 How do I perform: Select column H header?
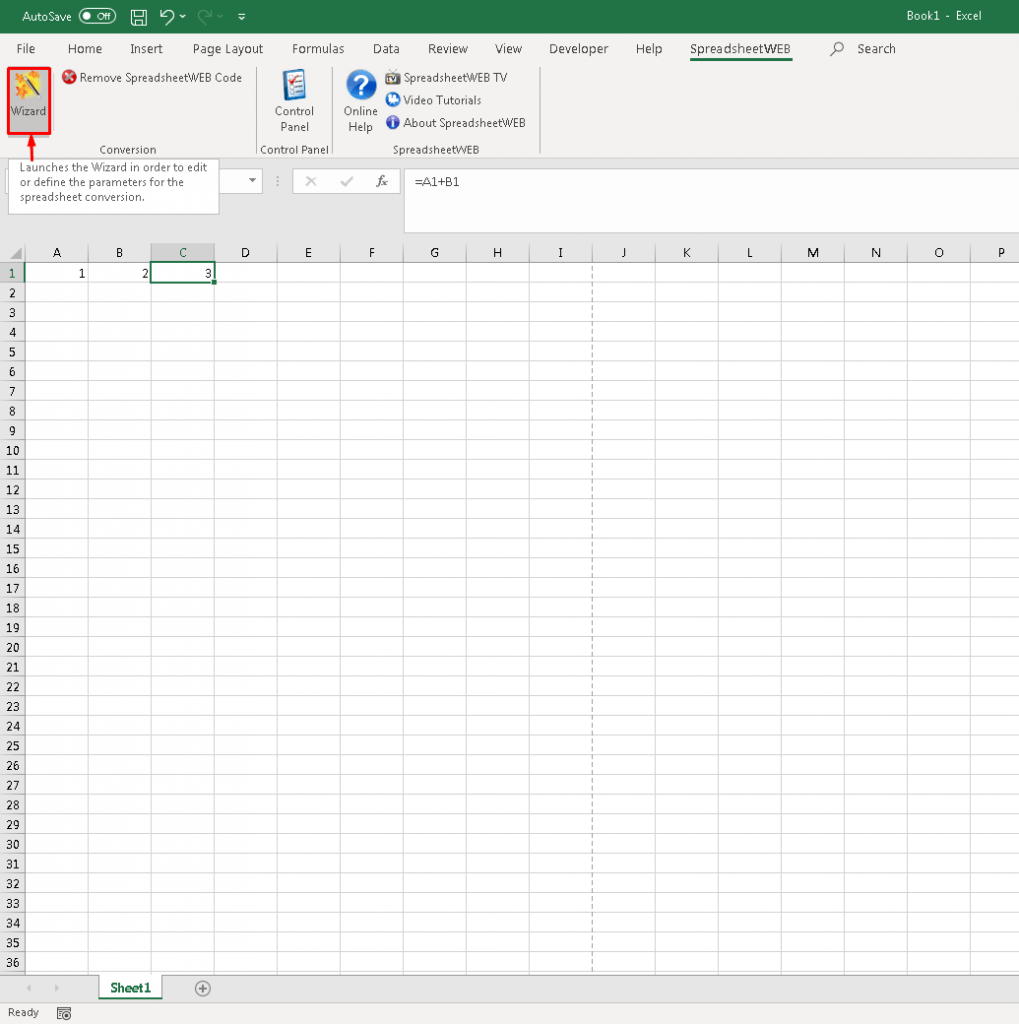click(x=498, y=253)
